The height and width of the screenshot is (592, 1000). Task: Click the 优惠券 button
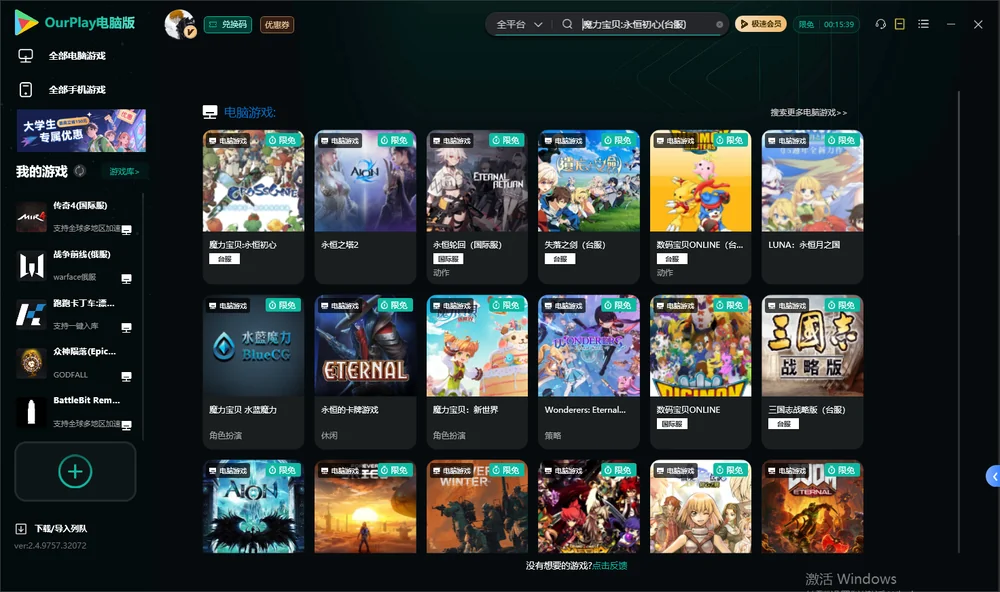277,25
